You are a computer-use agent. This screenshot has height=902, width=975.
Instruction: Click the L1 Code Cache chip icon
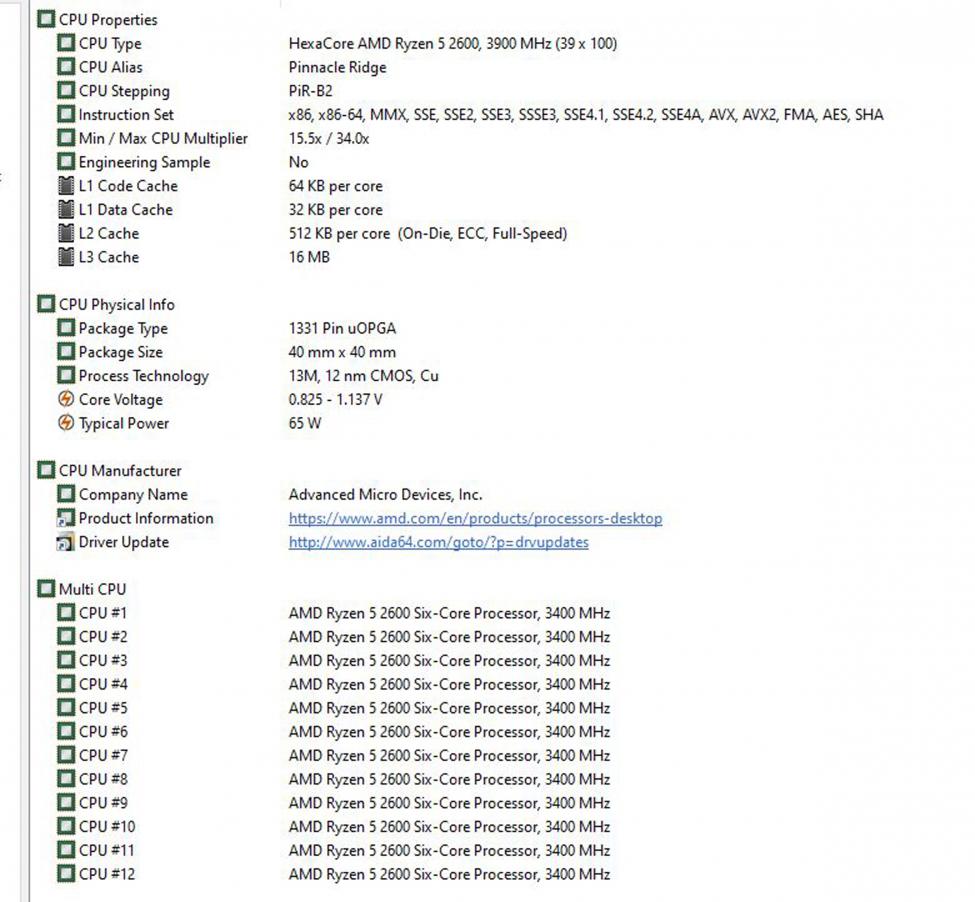click(66, 186)
